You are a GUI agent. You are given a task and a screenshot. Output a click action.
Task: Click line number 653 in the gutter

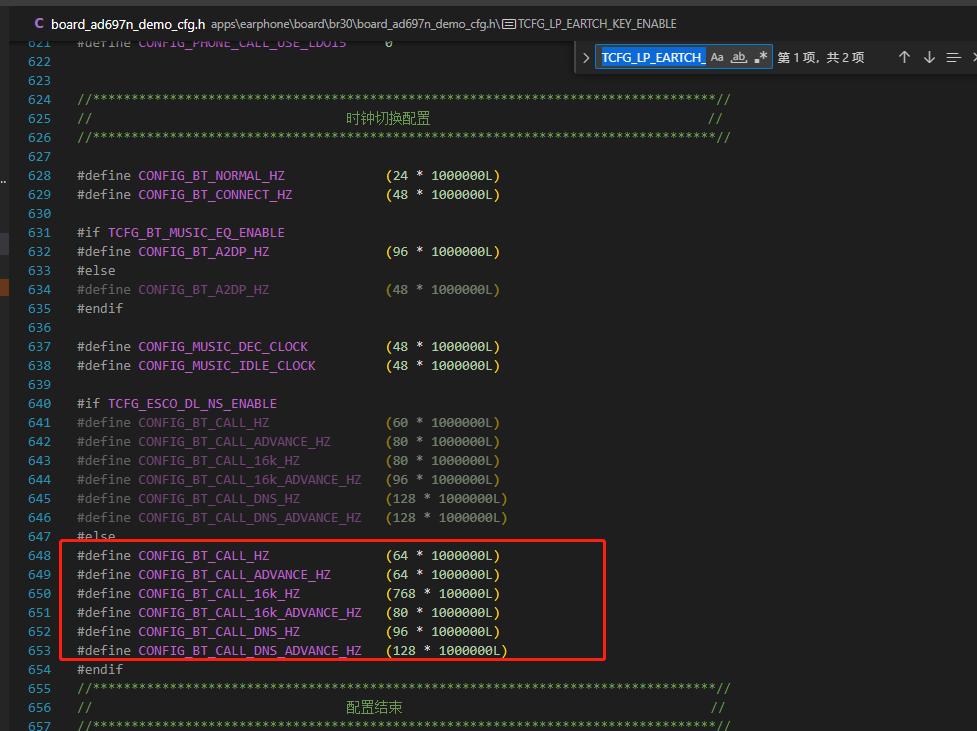pos(39,651)
